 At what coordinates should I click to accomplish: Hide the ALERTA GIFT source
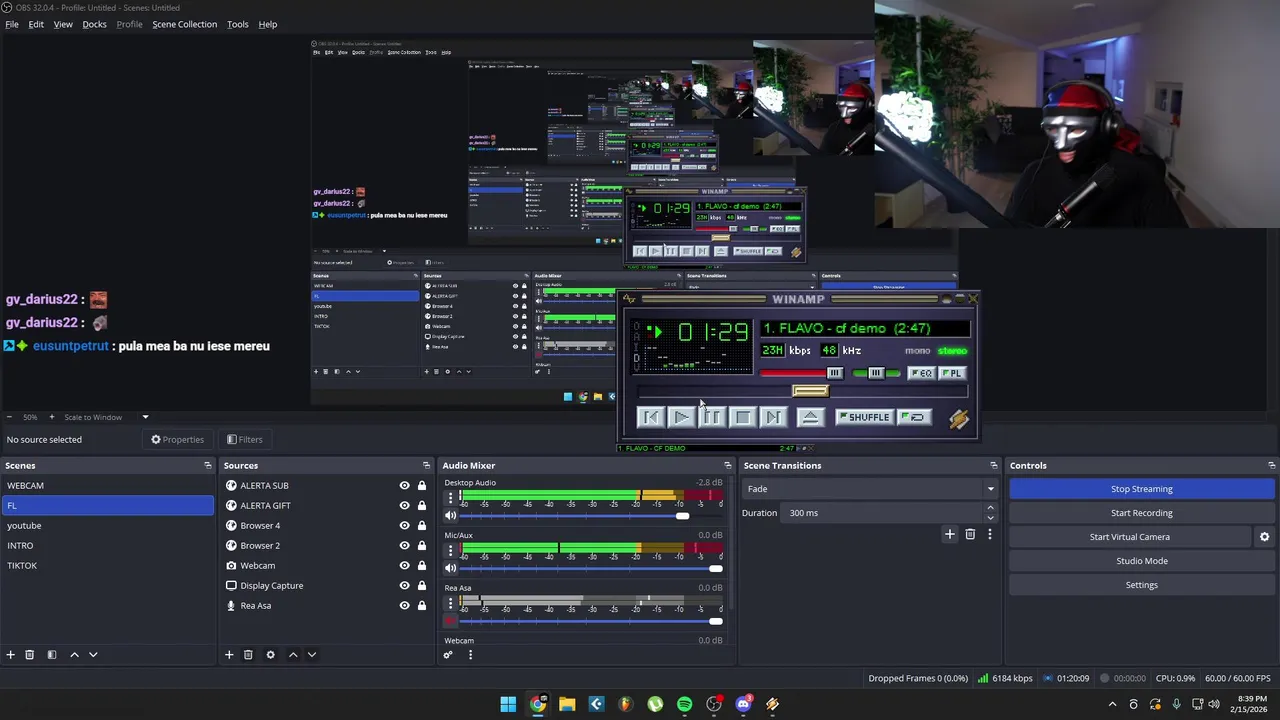pos(404,506)
